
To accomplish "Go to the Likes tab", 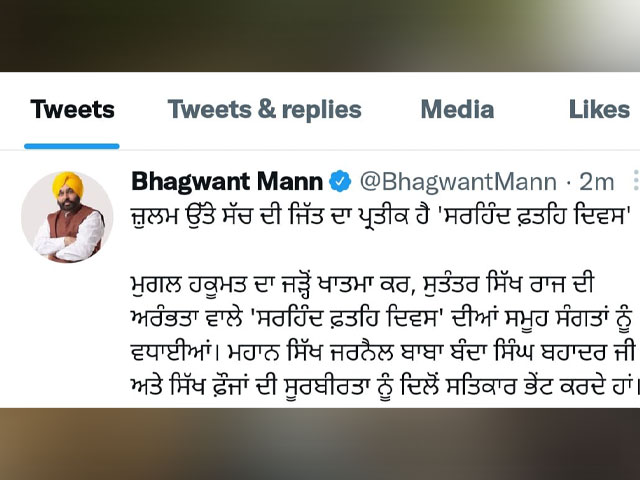I will (599, 109).
